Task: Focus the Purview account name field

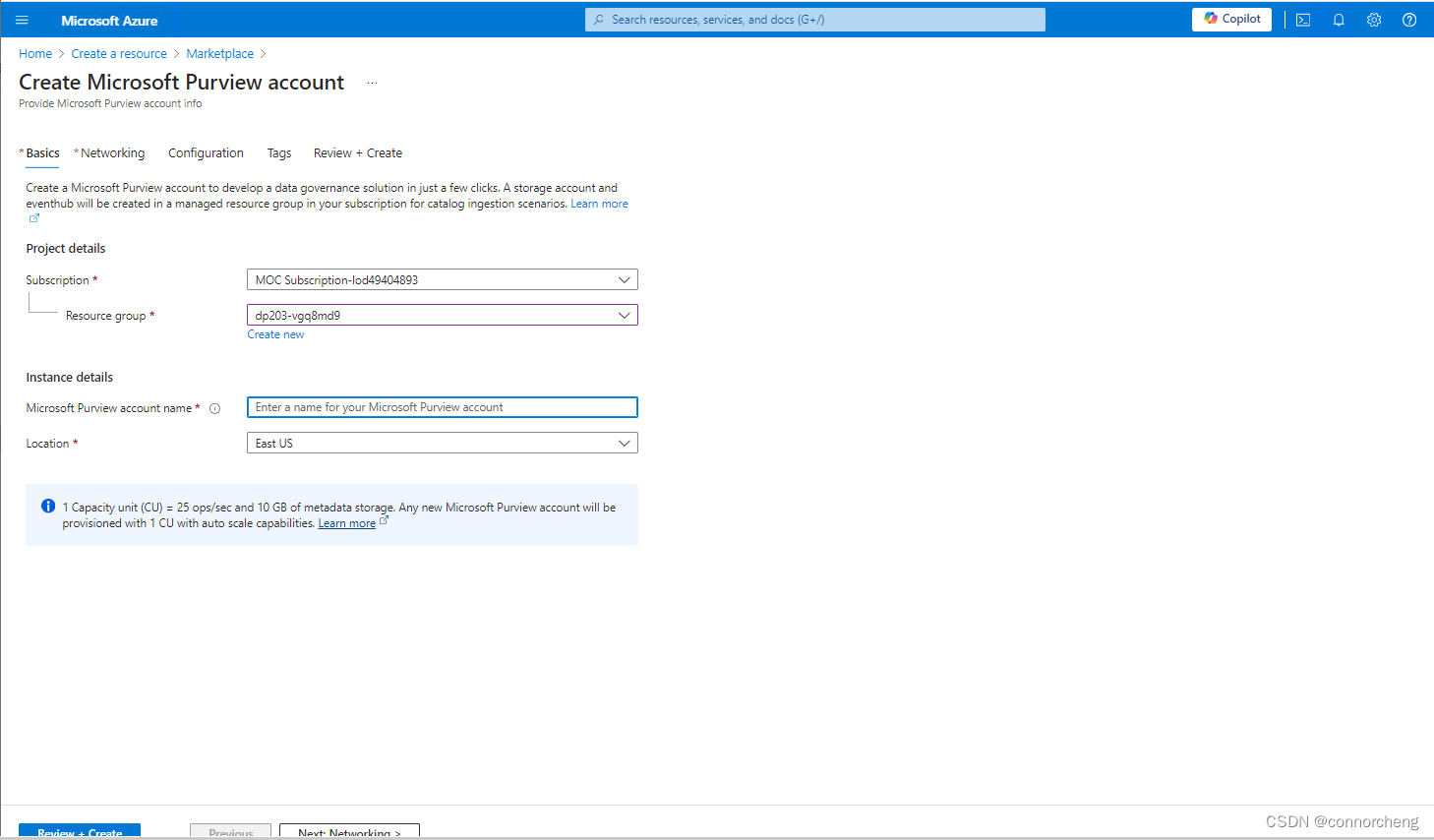Action: 443,407
